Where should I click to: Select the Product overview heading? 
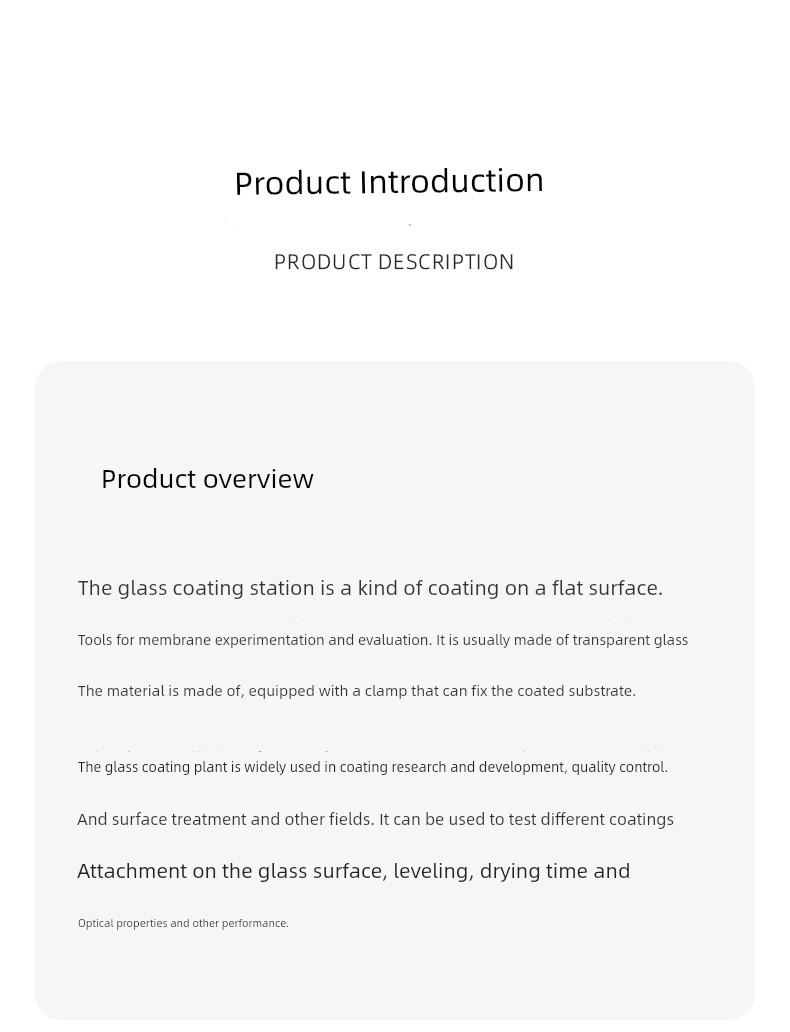207,478
